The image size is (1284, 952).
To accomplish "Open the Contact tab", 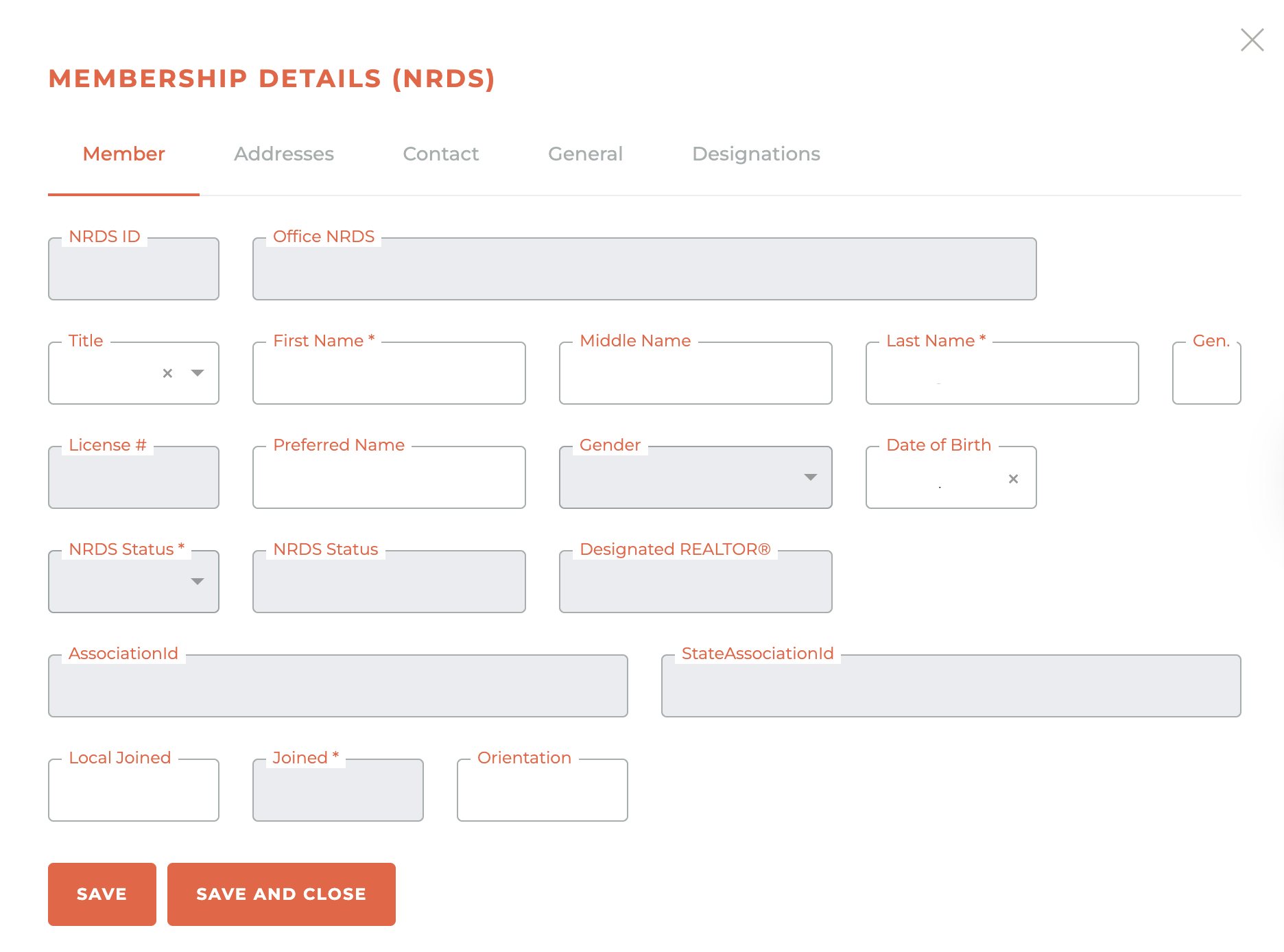I will pos(440,154).
